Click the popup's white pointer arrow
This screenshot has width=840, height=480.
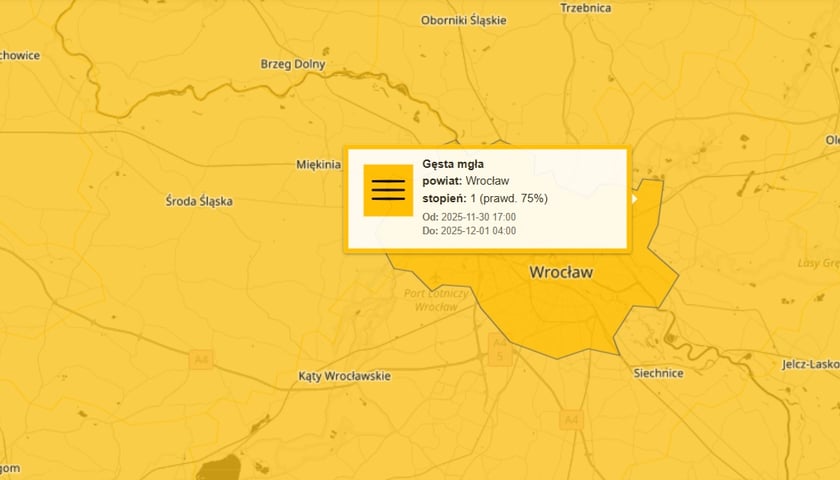point(633,199)
